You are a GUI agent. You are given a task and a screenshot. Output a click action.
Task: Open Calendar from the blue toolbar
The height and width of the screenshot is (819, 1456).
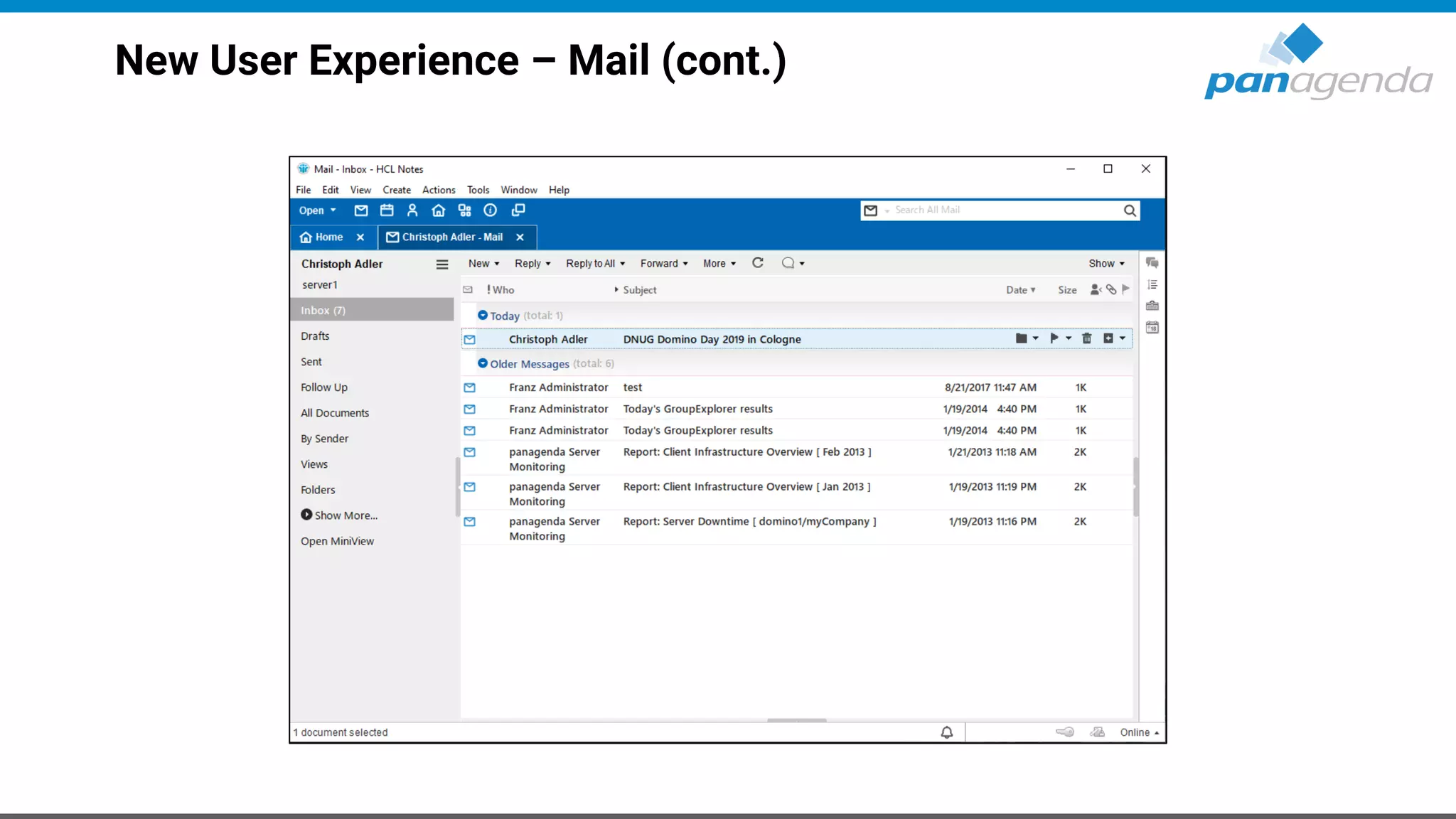[387, 210]
